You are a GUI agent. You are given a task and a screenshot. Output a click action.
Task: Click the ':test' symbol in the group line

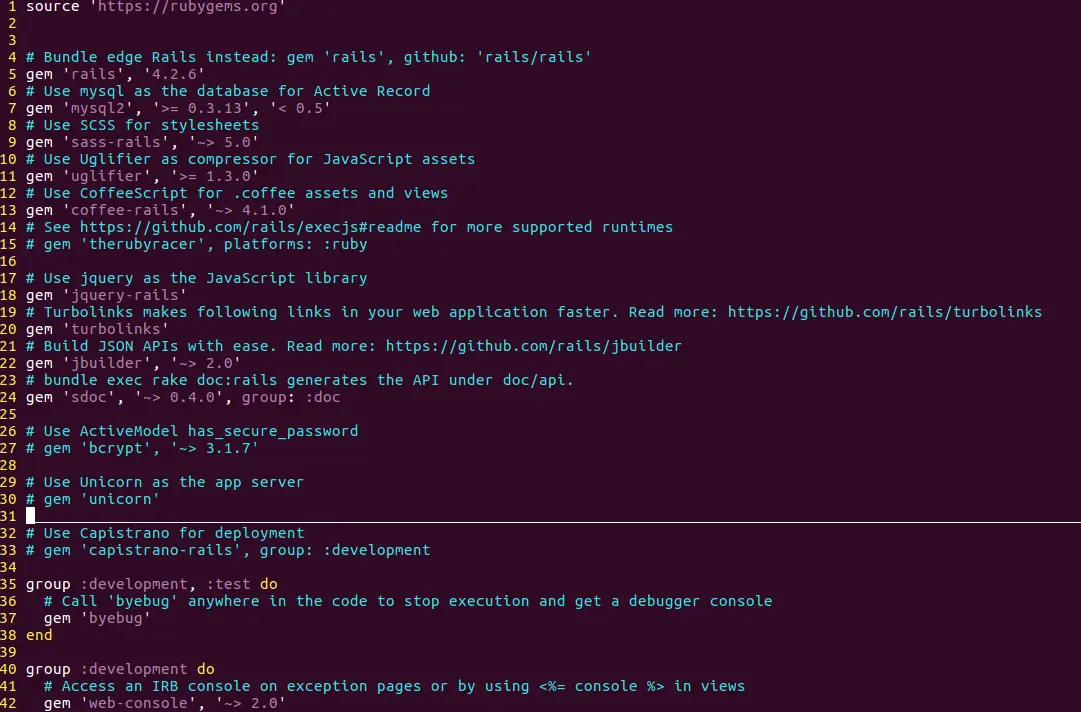(228, 584)
